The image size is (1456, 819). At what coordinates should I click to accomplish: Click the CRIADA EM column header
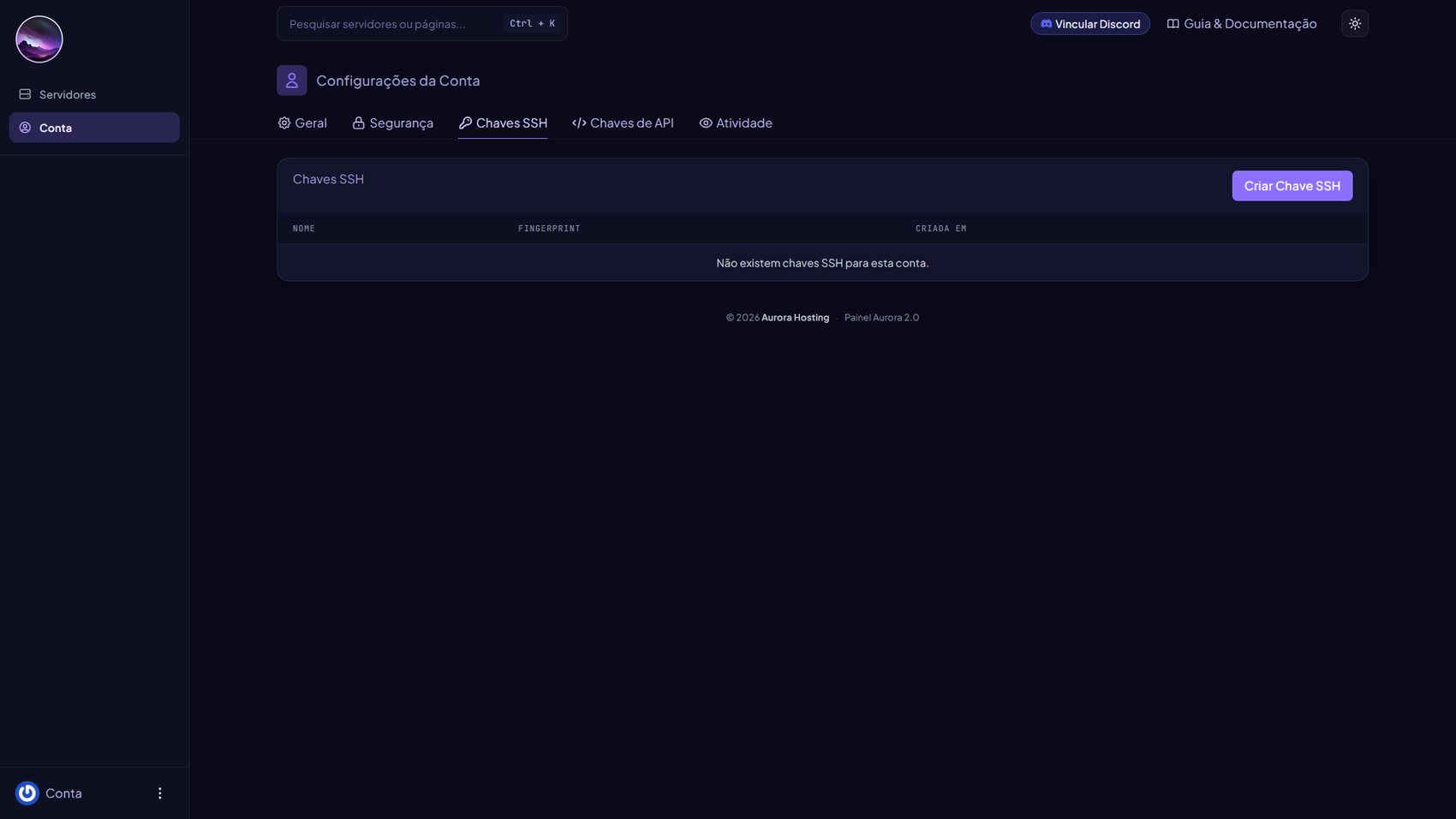[x=941, y=229]
